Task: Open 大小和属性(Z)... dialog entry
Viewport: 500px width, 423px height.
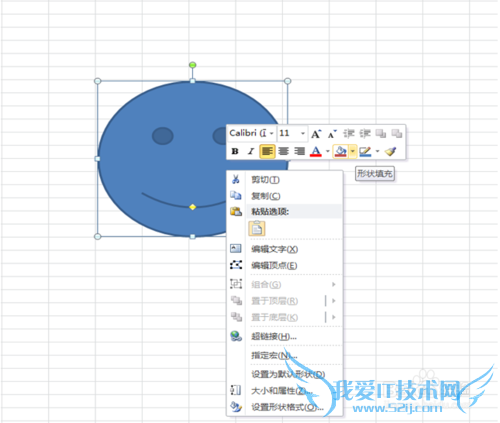Action: (284, 390)
